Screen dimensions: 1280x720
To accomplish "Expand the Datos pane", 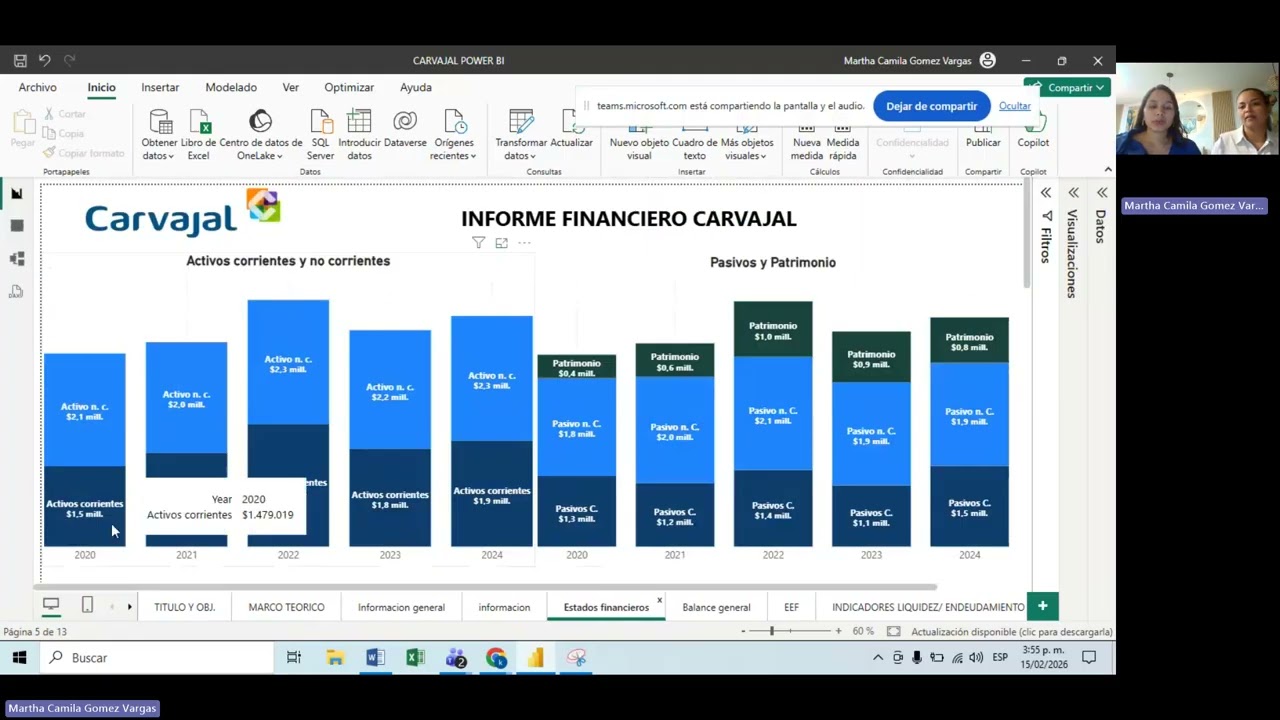I will [x=1101, y=193].
